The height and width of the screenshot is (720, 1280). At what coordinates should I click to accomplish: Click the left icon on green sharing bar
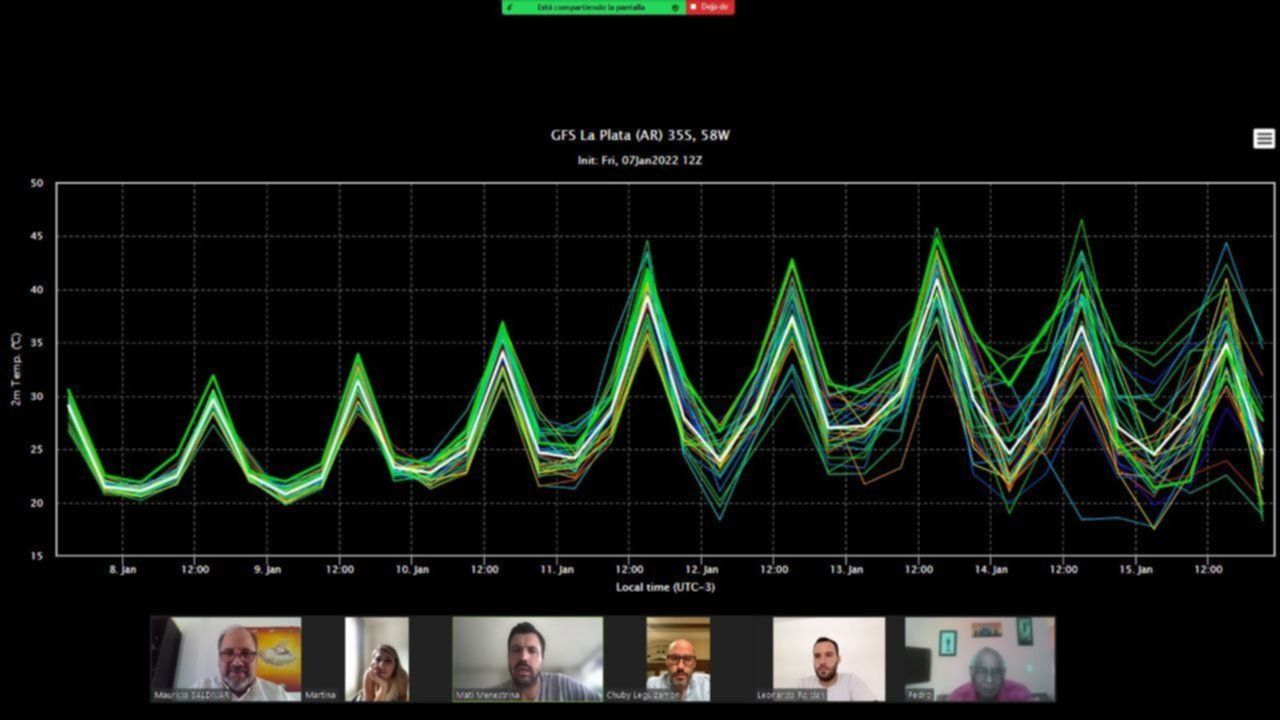tap(511, 7)
